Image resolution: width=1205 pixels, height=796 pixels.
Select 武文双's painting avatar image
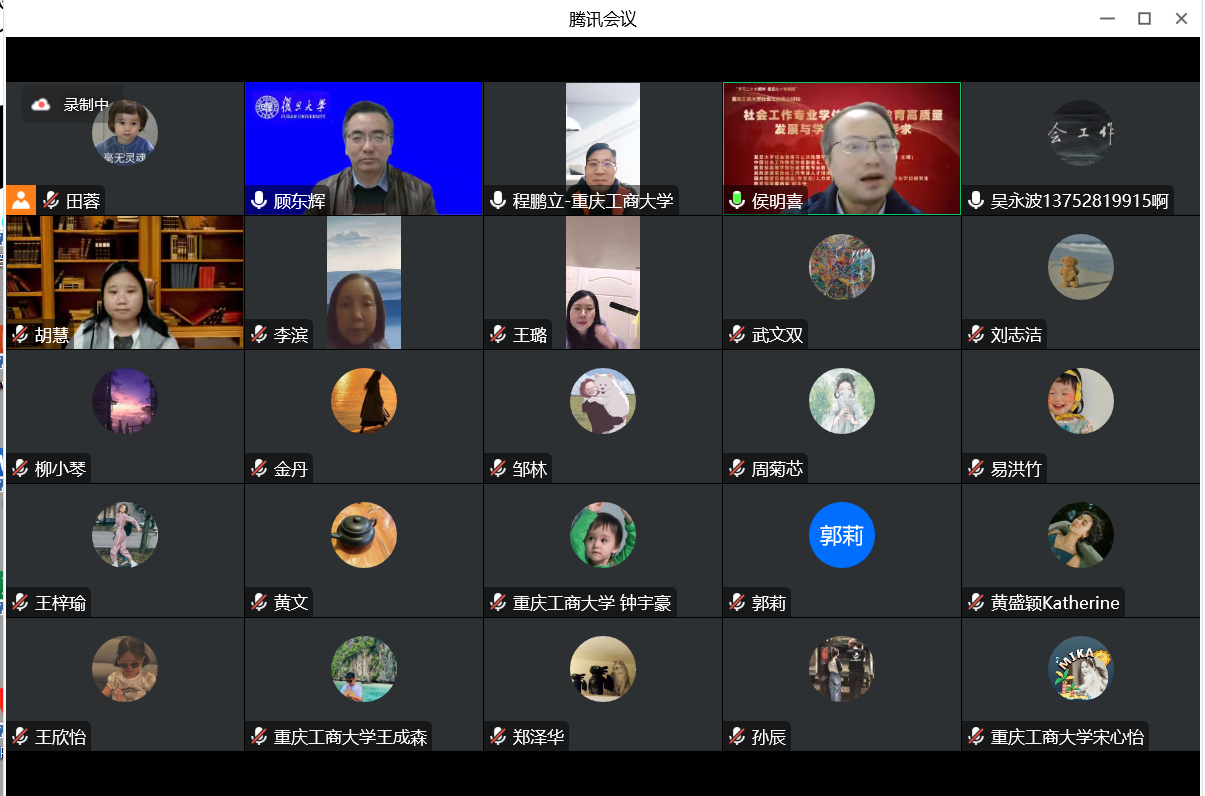click(x=841, y=267)
